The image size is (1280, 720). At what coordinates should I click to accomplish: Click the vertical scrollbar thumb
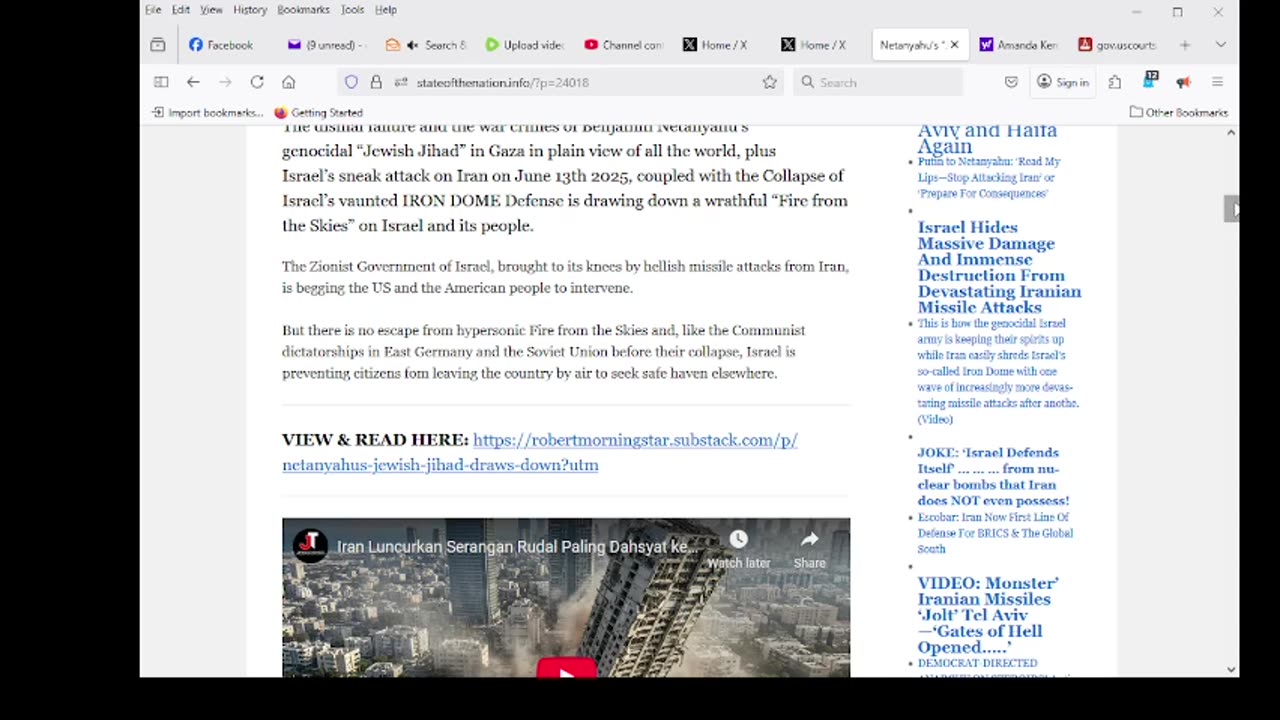click(1231, 209)
